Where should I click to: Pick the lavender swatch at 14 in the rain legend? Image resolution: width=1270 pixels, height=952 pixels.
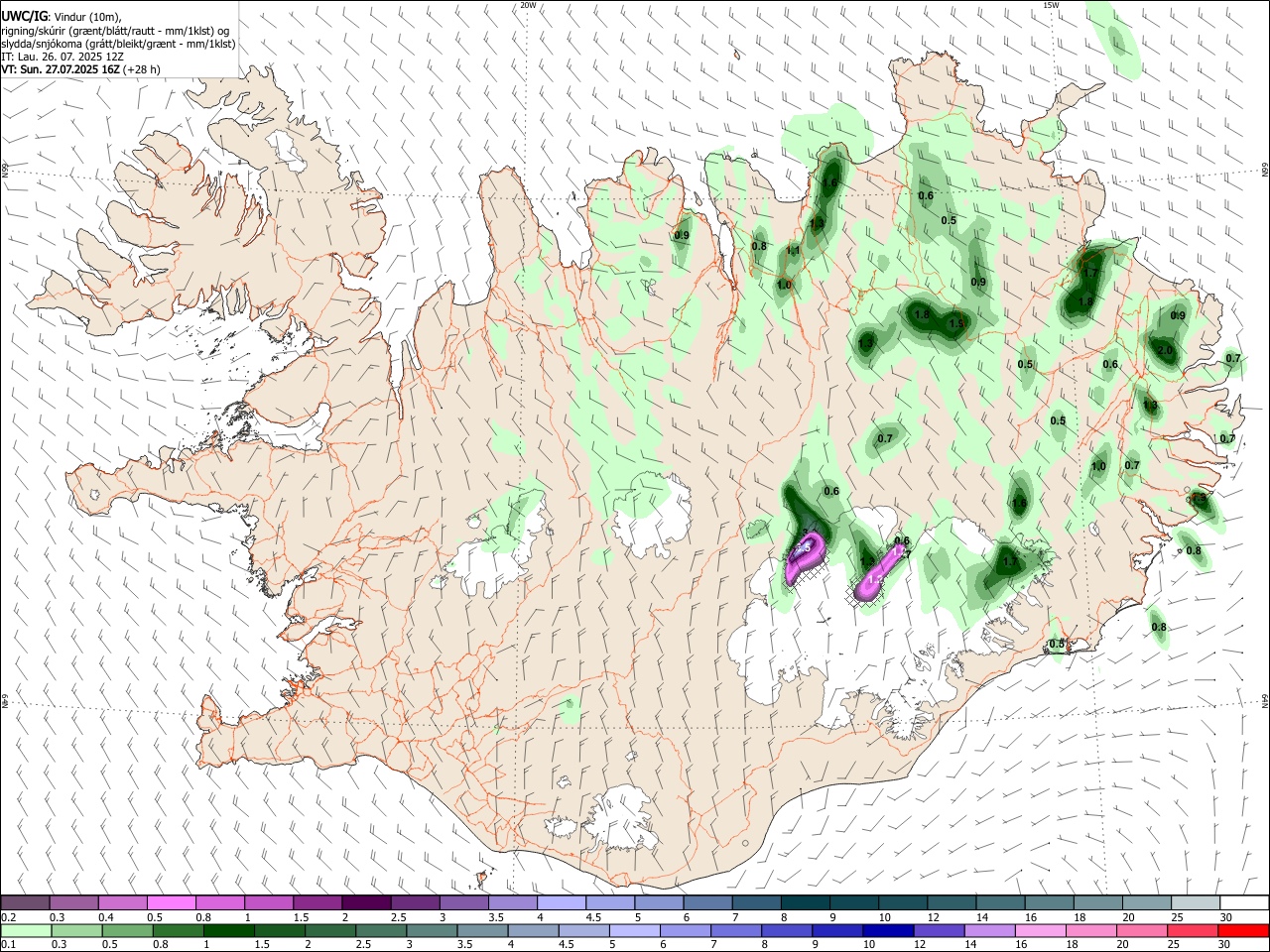pos(989,931)
